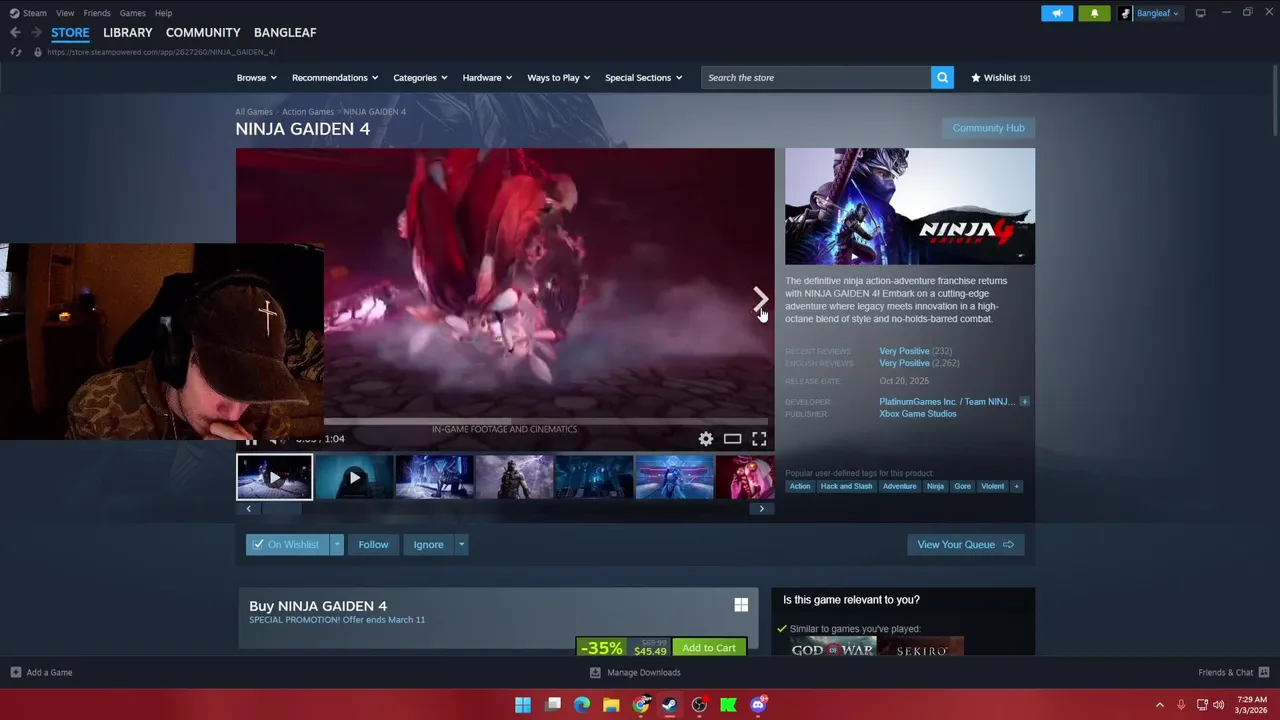Open Windows Start menu

tap(523, 705)
